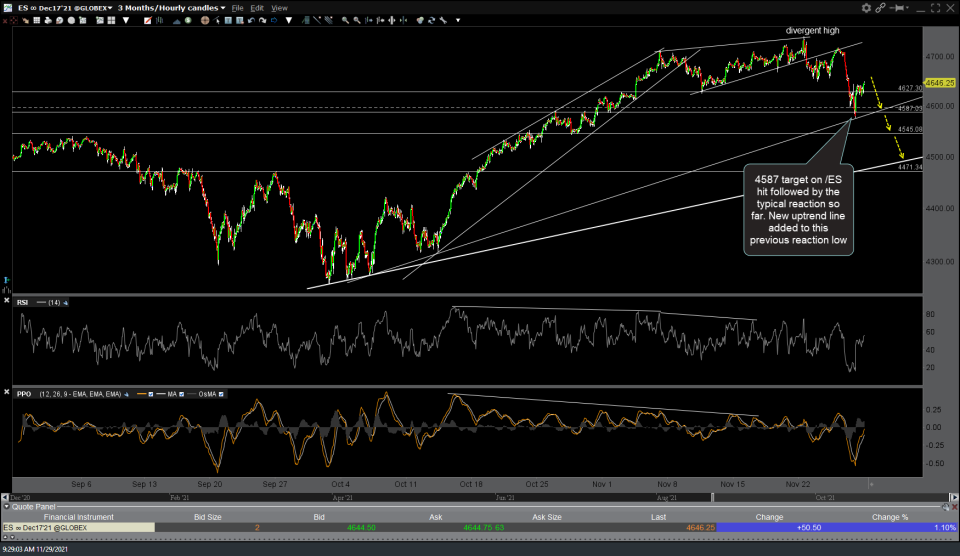Viewport: 960px width, 556px height.
Task: Close the PPO indicator panel
Action: point(6,391)
